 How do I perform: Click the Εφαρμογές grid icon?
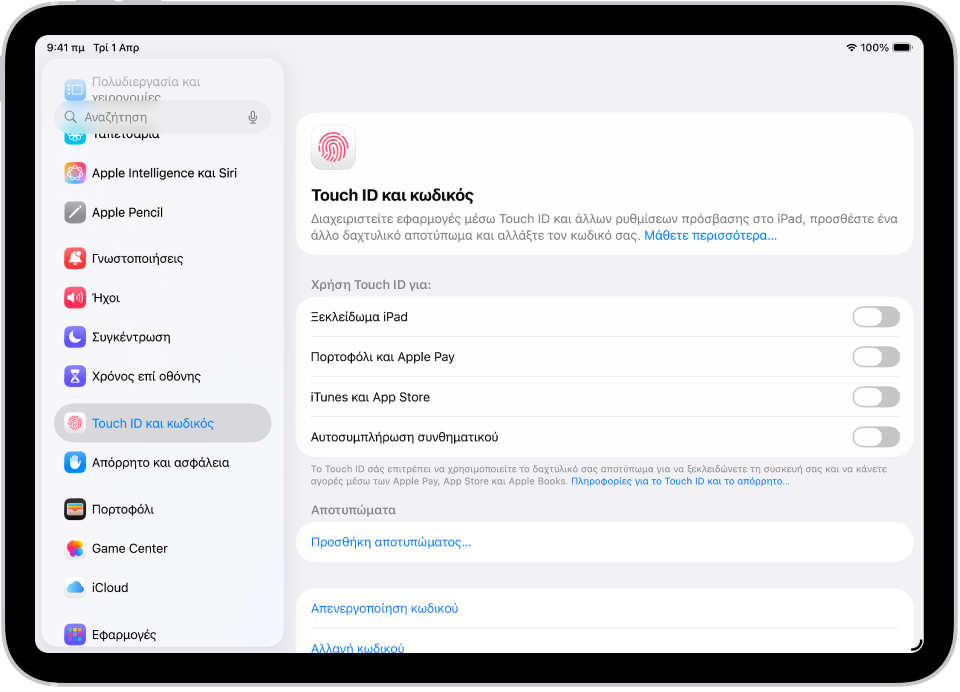75,634
